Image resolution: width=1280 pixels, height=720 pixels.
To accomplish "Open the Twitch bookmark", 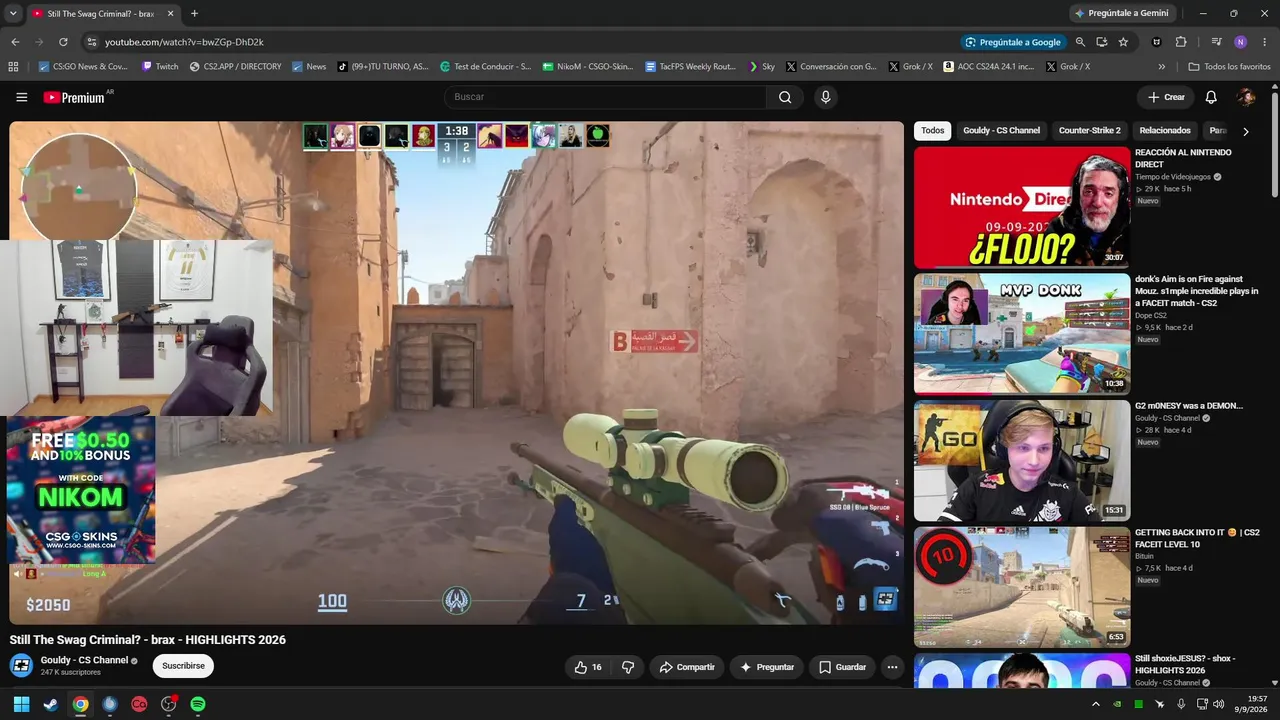I will click(160, 66).
